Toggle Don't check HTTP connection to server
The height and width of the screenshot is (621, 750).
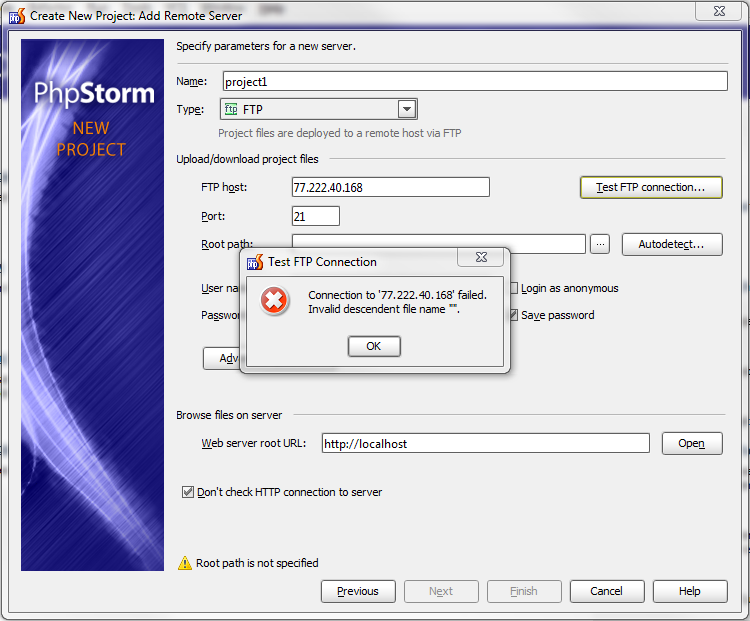[x=188, y=492]
